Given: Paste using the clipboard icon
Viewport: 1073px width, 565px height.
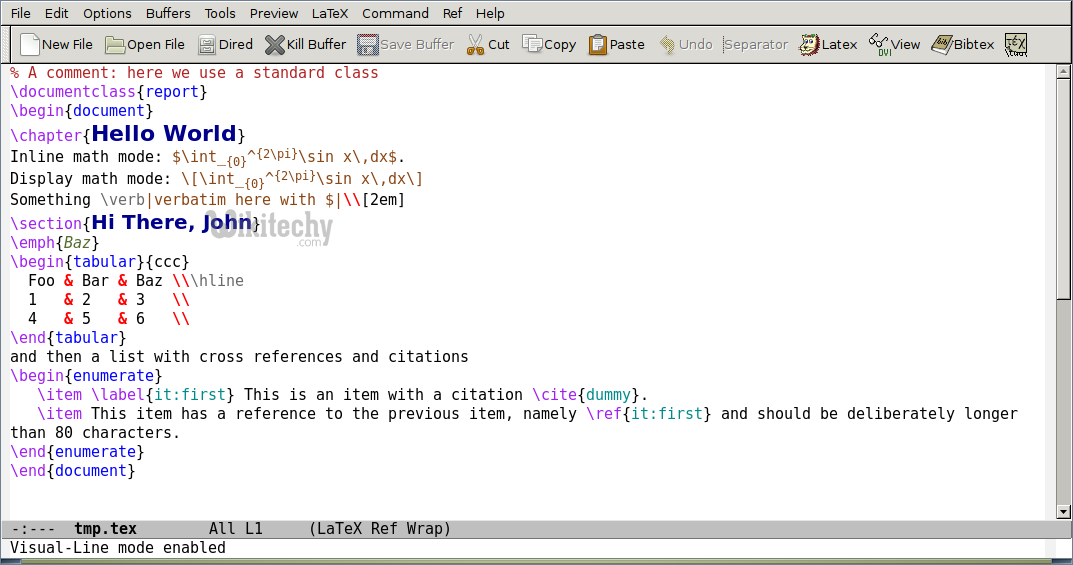Looking at the screenshot, I should coord(598,44).
